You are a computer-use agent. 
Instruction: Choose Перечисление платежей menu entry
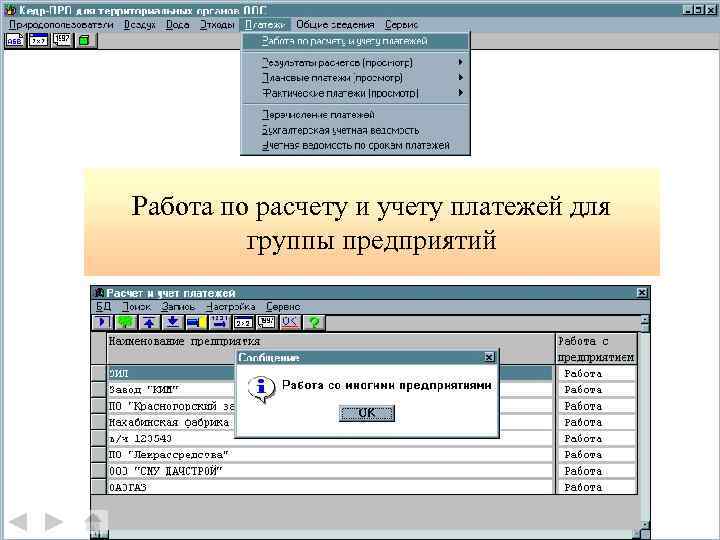355,115
